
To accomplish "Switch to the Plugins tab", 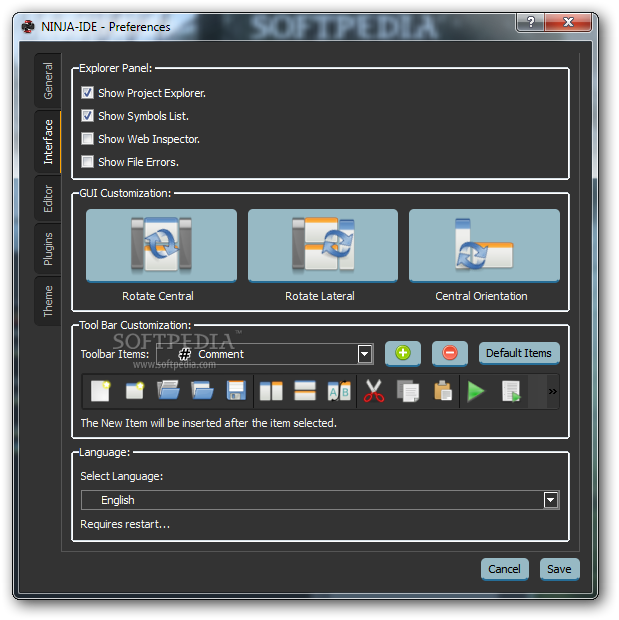I will pyautogui.click(x=48, y=249).
